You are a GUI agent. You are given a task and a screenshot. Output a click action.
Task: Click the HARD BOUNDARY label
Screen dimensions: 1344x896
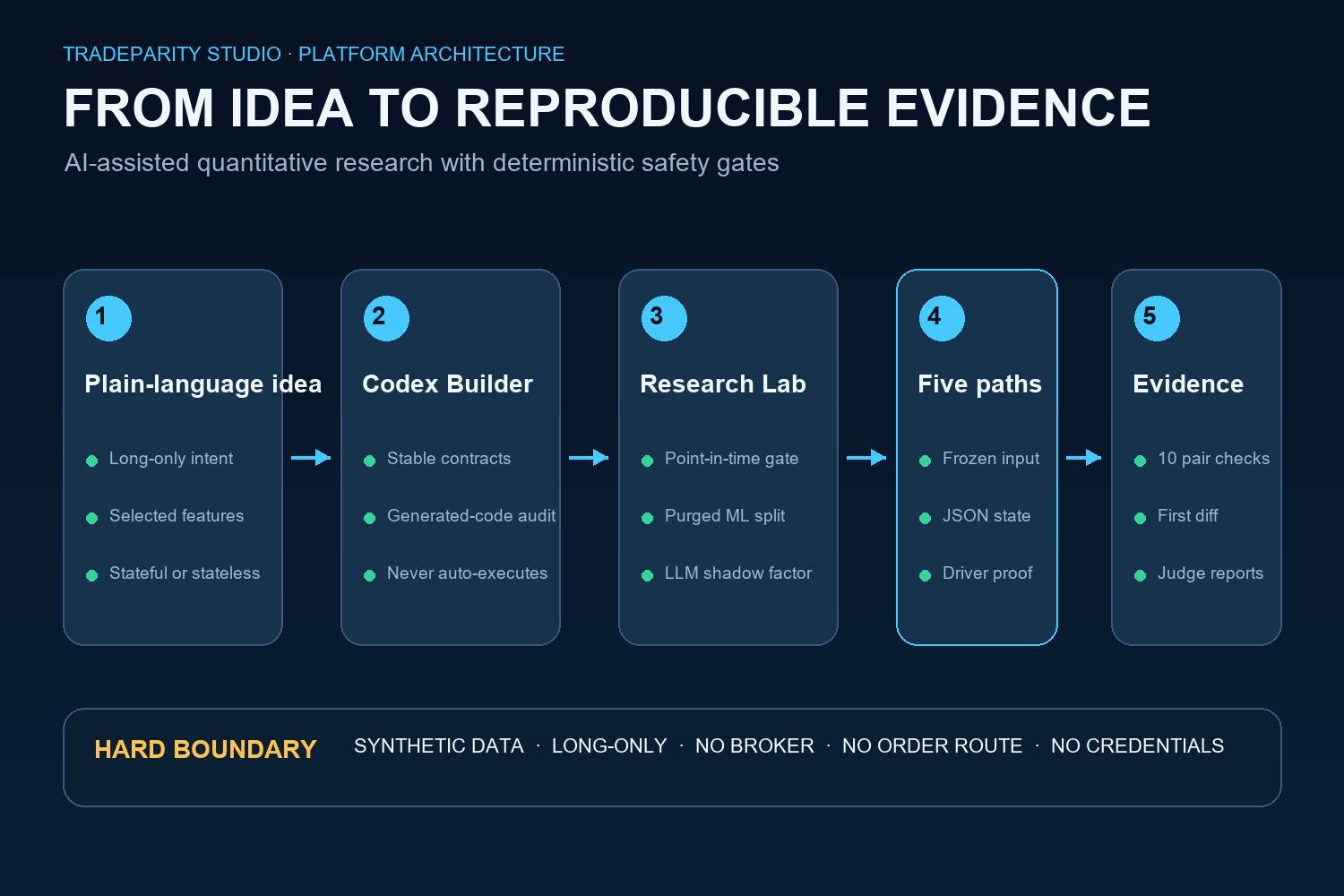coord(205,749)
